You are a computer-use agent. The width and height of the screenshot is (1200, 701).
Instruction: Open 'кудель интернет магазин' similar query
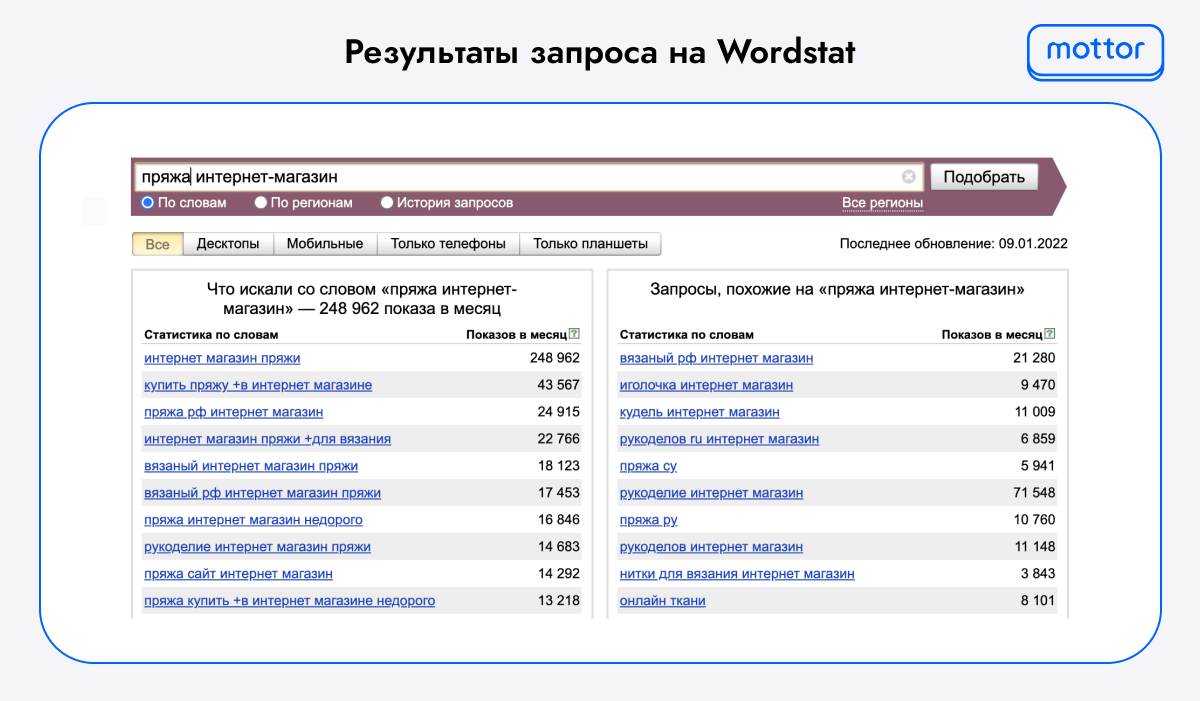click(x=700, y=412)
